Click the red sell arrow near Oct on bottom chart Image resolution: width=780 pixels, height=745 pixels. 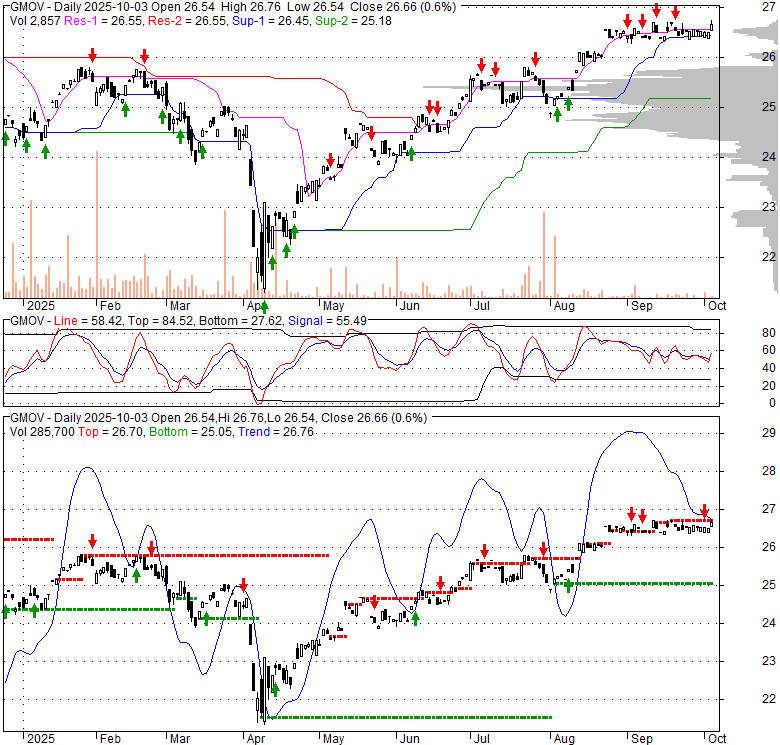pos(704,511)
